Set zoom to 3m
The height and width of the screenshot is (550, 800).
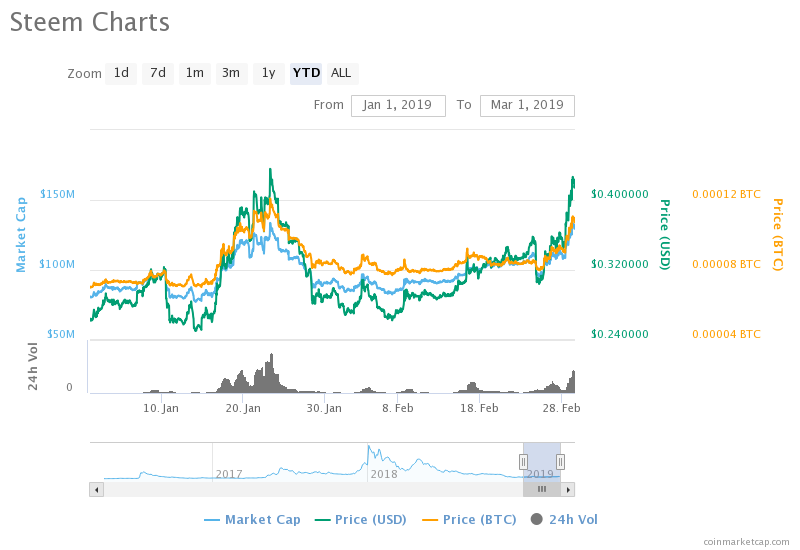(x=231, y=73)
